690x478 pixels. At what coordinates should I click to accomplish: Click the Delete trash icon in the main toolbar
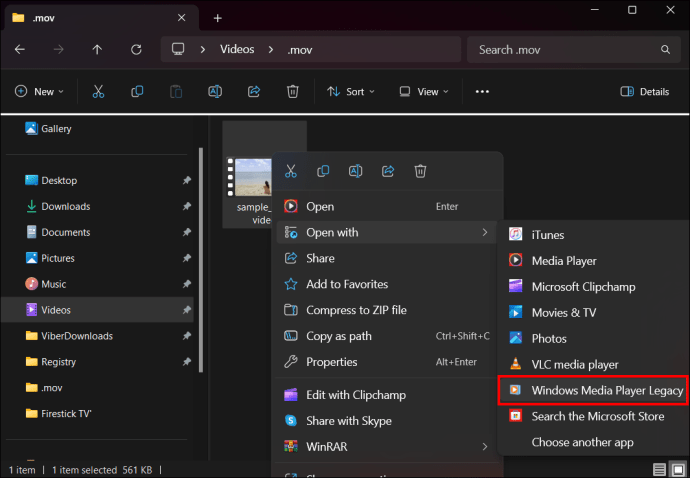pos(293,92)
